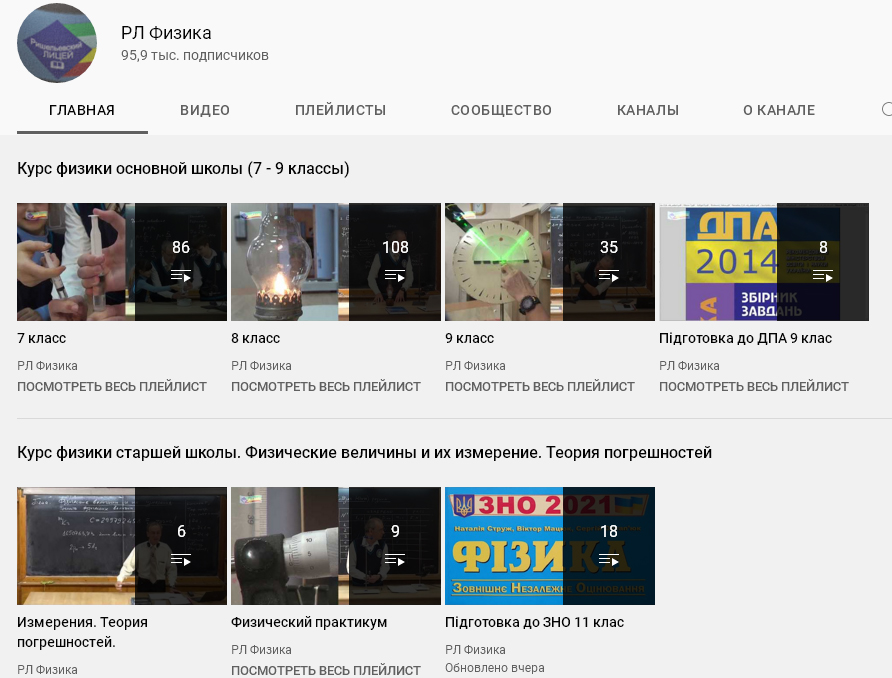892x678 pixels.
Task: Open the Підготовка до ДПА 9 клас title
Action: click(745, 338)
